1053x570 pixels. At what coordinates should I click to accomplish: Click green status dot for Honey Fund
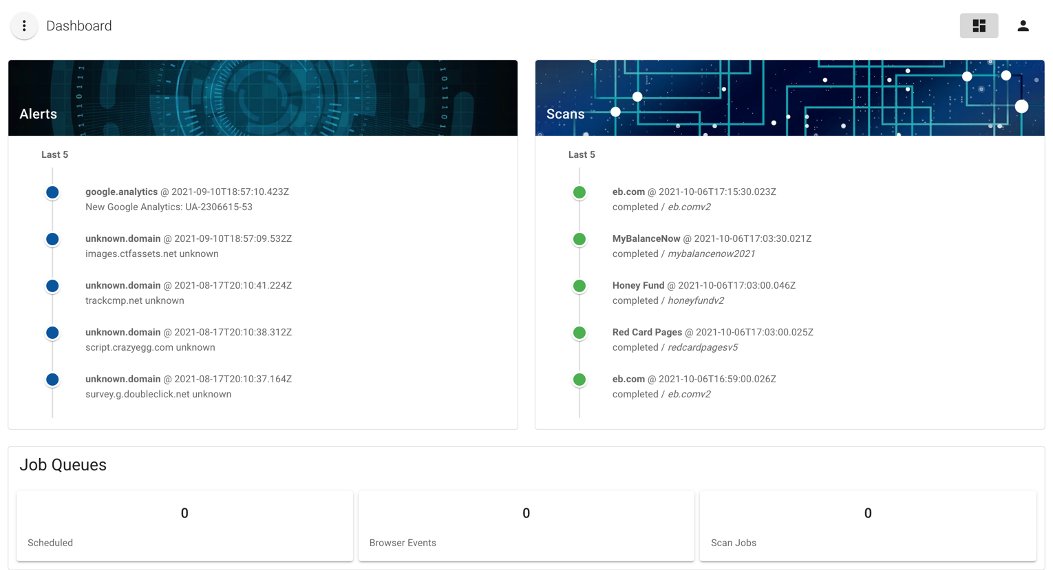click(579, 287)
